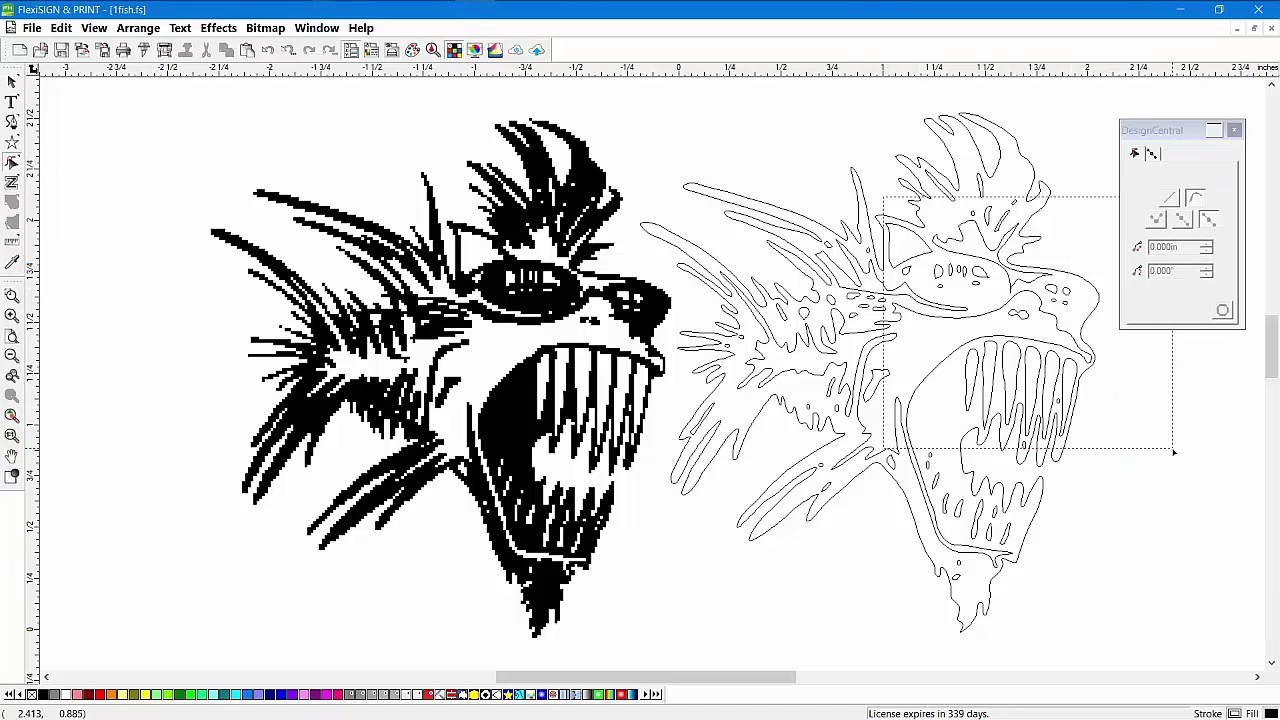The width and height of the screenshot is (1280, 720).
Task: Pick the Select (arrow) tool
Action: pyautogui.click(x=12, y=82)
